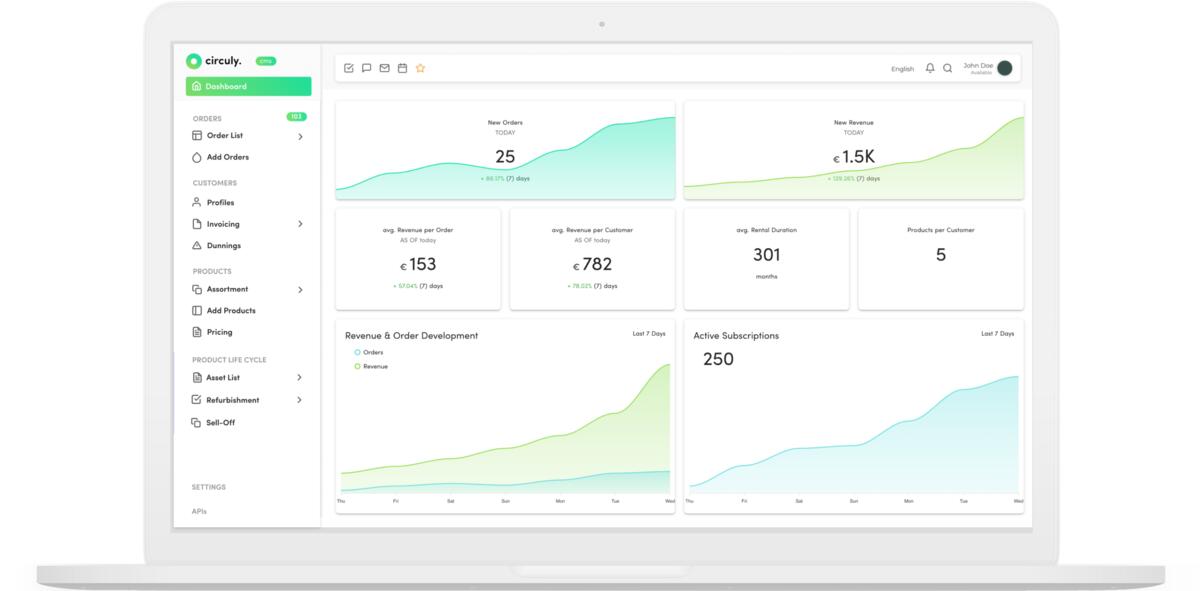Click the yellow star favorites icon
Image resolution: width=1200 pixels, height=591 pixels.
point(420,68)
